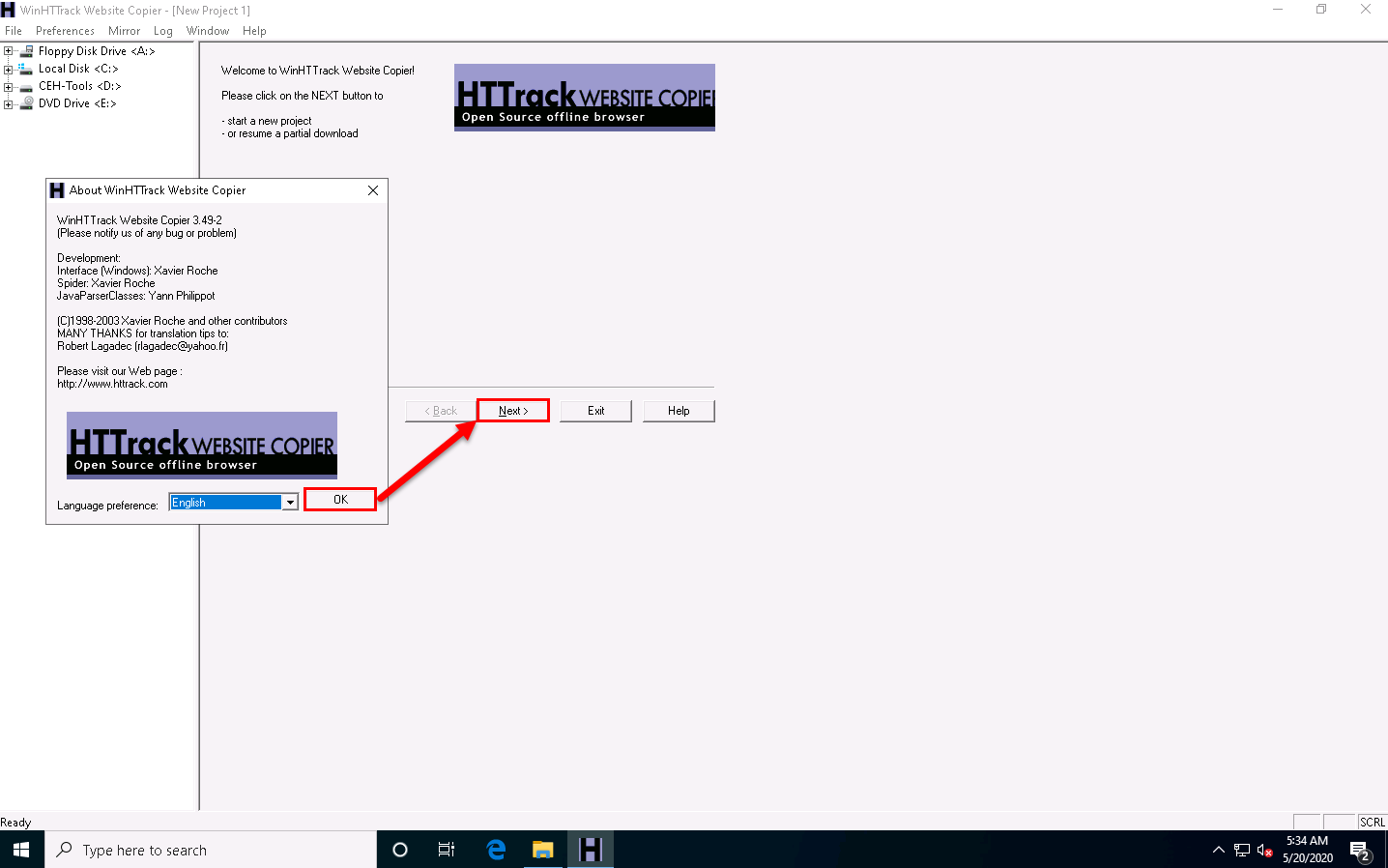Click the "Welcome to WinHTTrack Website Copier!" text
Viewport: 1388px width, 868px height.
click(x=318, y=71)
